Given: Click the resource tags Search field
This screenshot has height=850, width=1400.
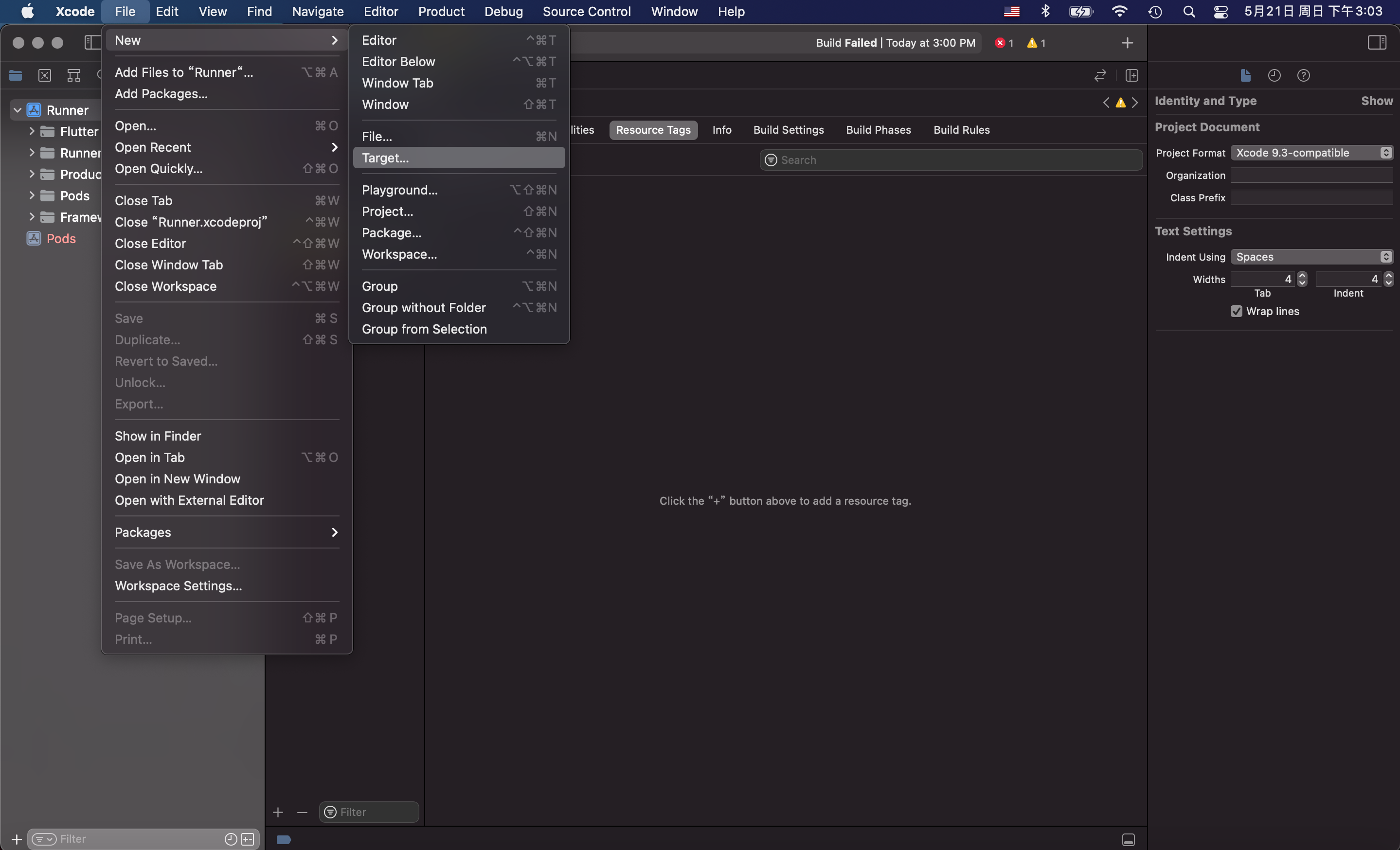Looking at the screenshot, I should [x=951, y=160].
